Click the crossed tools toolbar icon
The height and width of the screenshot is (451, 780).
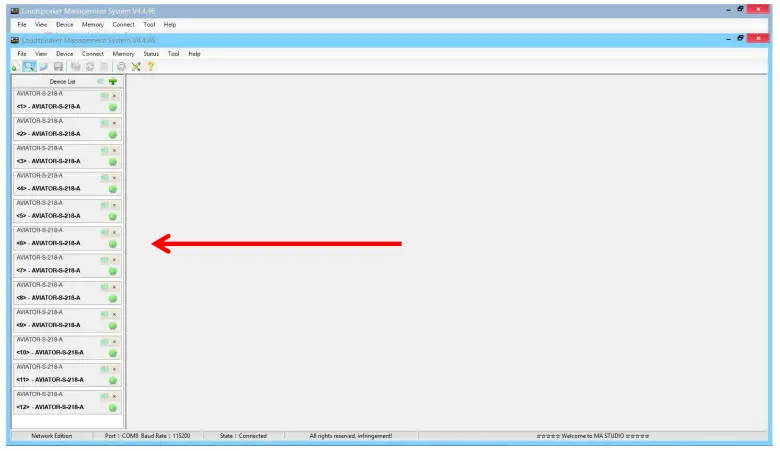(x=136, y=66)
